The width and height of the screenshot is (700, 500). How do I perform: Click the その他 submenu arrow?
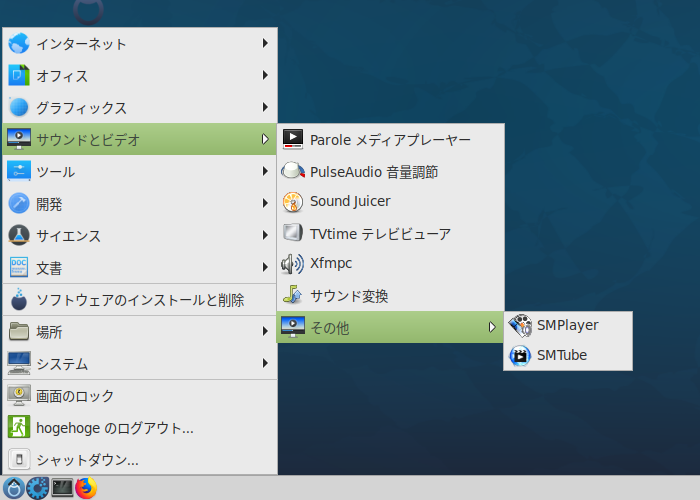click(x=492, y=327)
